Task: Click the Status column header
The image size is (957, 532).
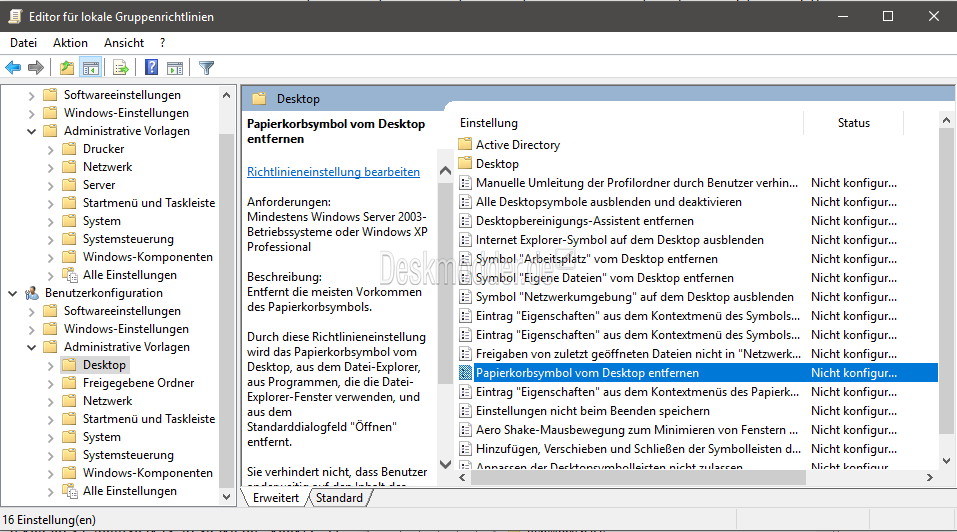Action: 853,123
